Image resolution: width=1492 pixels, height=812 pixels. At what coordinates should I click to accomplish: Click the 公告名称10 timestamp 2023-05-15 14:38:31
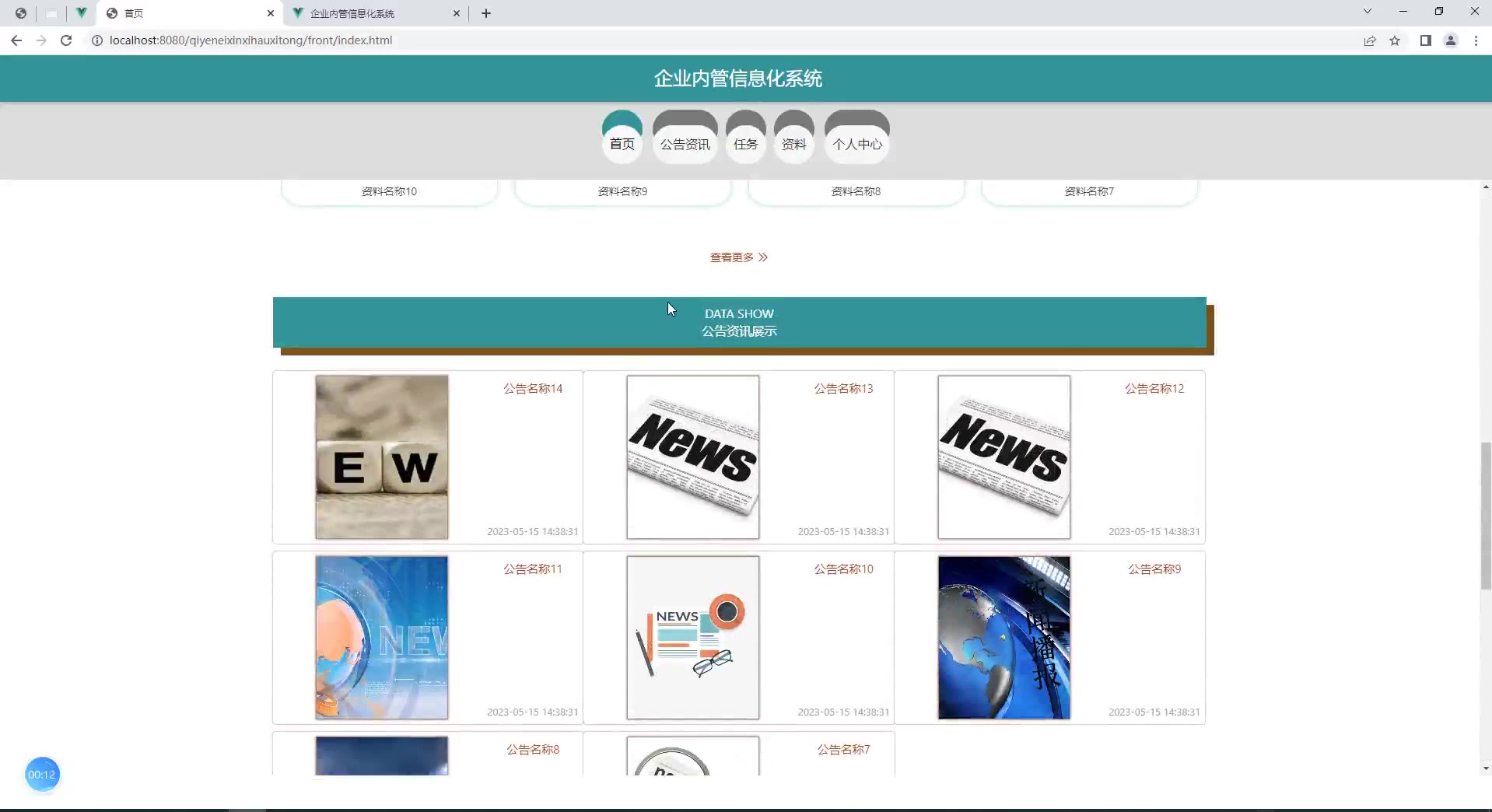(843, 712)
